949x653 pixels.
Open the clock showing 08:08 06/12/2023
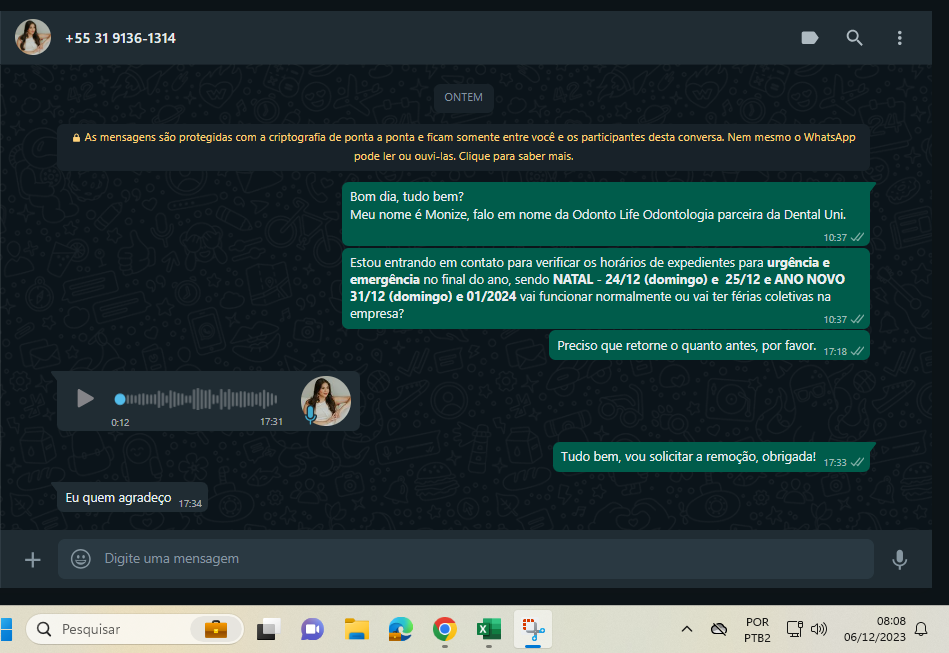[875, 629]
